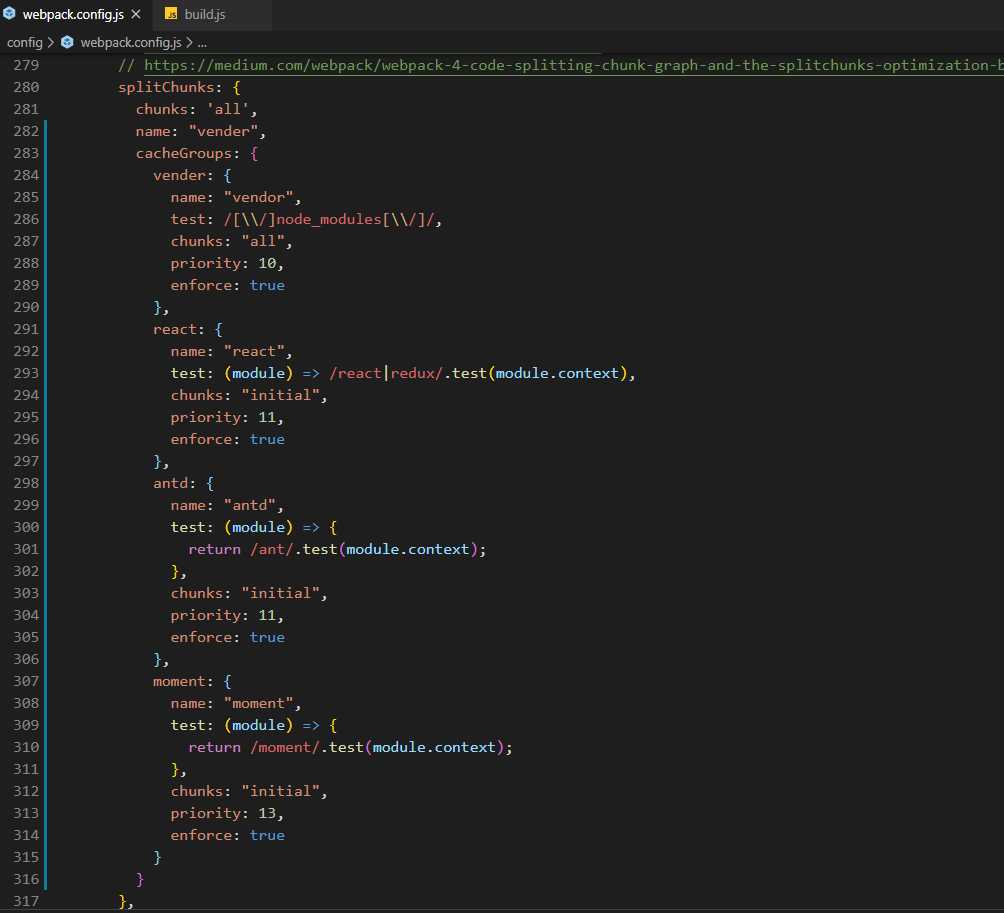The height and width of the screenshot is (913, 1004).
Task: Click /moment/ regex on line 310
Action: [x=285, y=747]
